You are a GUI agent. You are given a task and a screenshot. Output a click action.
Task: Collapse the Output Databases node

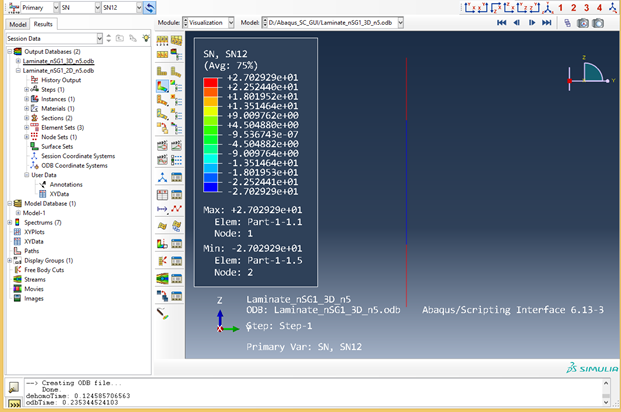10,52
